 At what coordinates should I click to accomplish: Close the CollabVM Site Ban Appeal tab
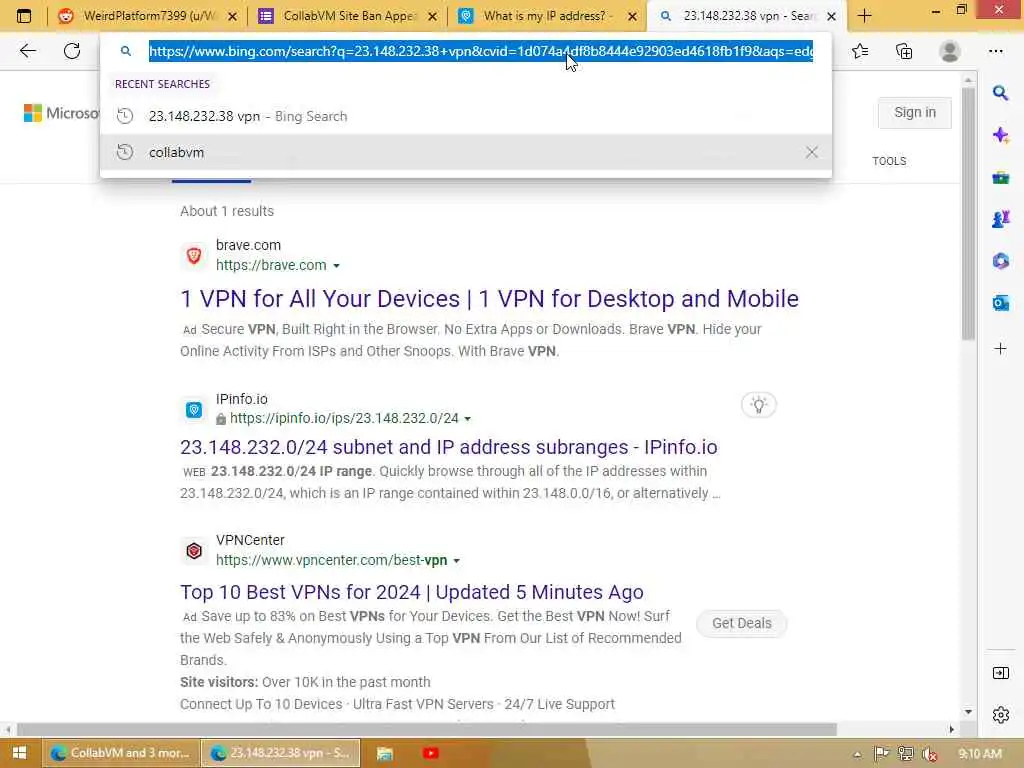(432, 16)
